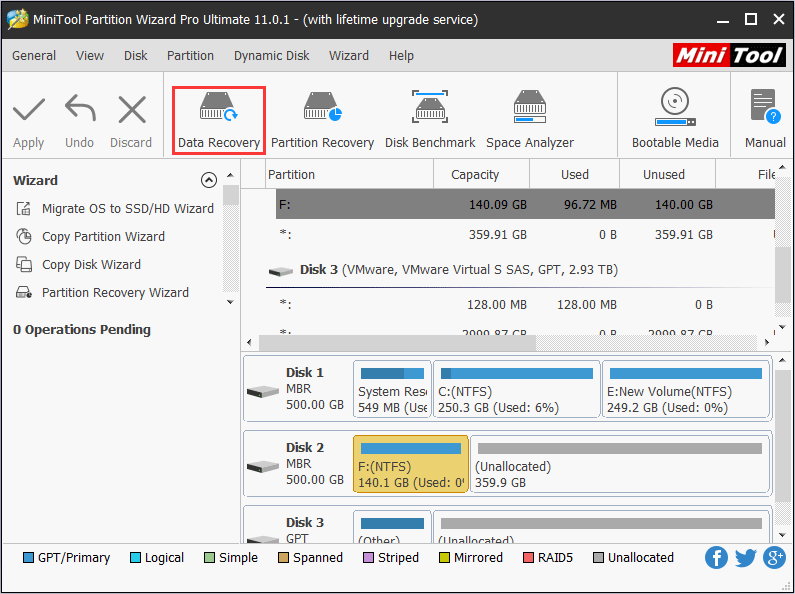The image size is (795, 594).
Task: Click scroll down arrow in Wizard panel
Action: point(230,302)
